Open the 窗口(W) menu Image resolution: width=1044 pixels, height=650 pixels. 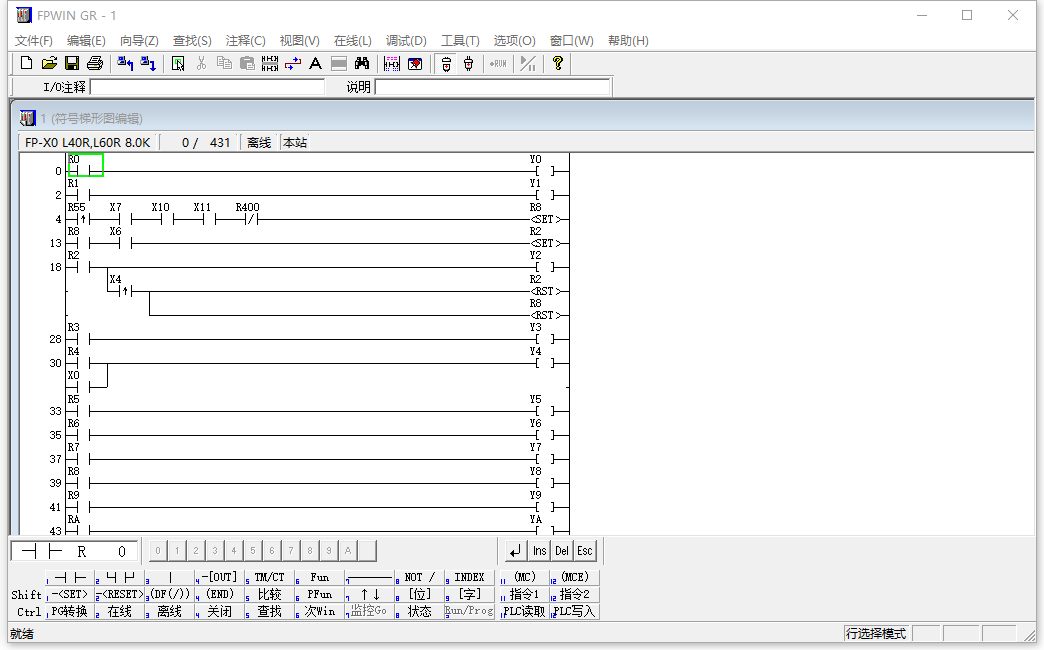click(x=571, y=41)
